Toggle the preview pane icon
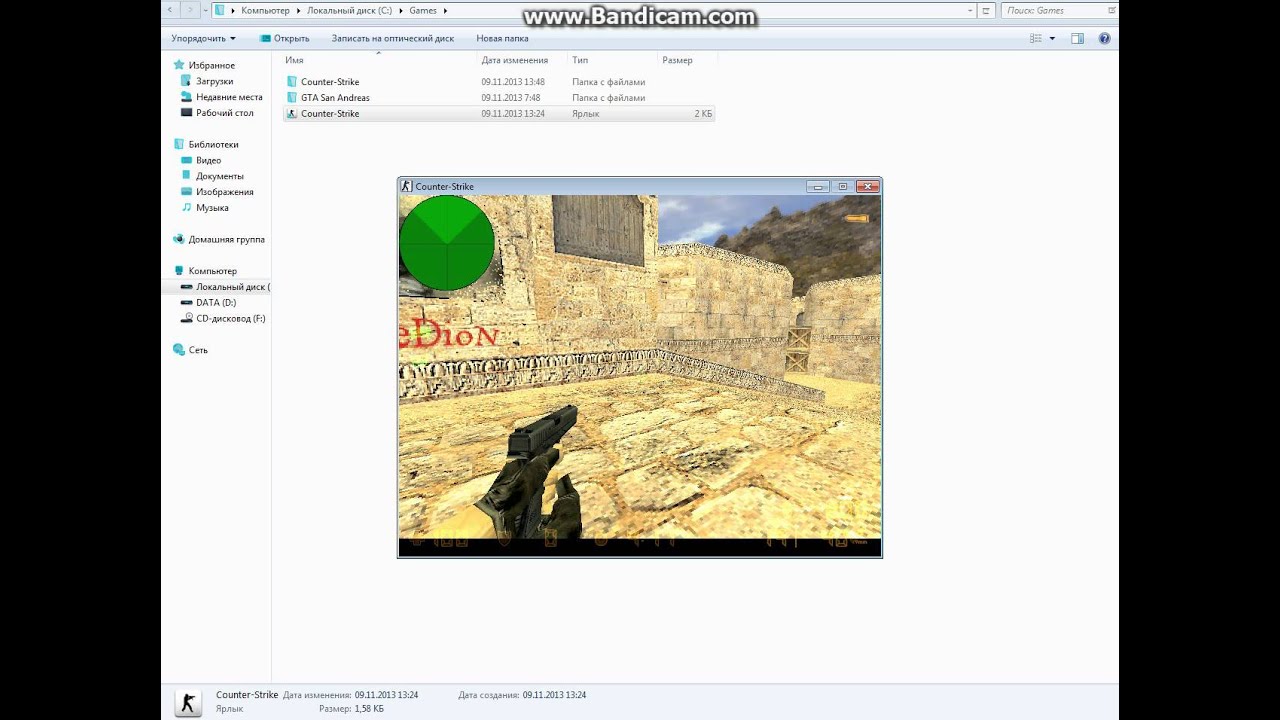Screen dimensions: 1280x720 [1077, 38]
